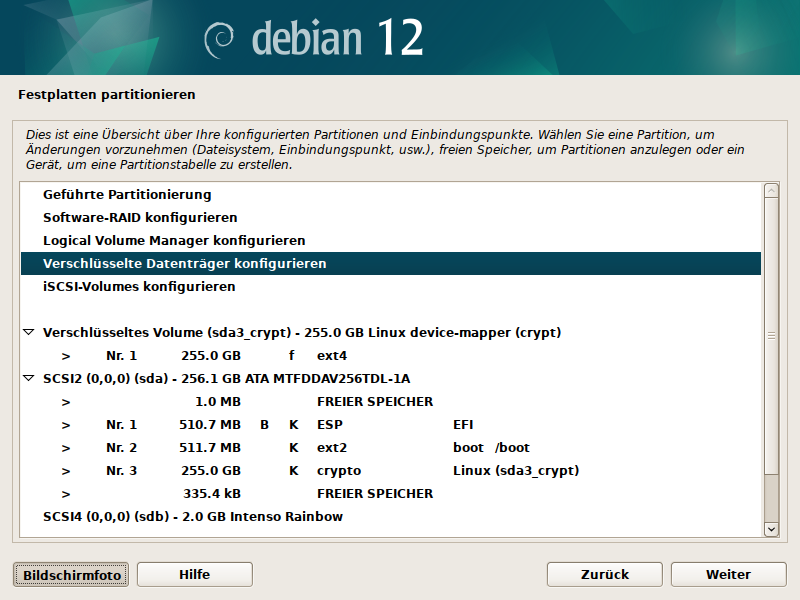Choose Verschlüsselte Datenträger konfigurieren
800x600 pixels.
click(185, 263)
